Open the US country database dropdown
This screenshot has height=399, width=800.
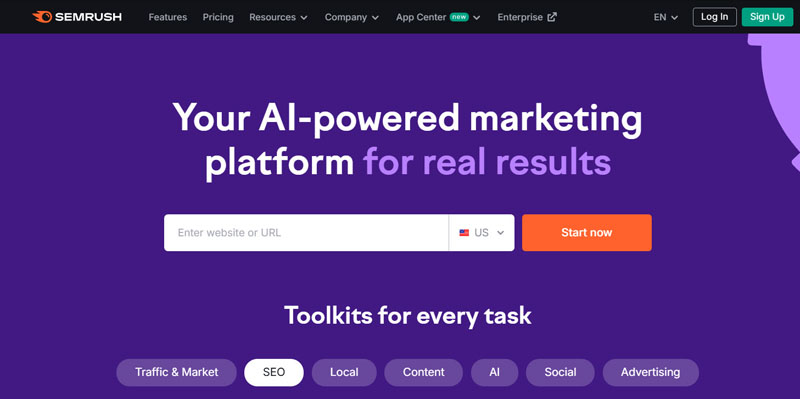pos(482,233)
